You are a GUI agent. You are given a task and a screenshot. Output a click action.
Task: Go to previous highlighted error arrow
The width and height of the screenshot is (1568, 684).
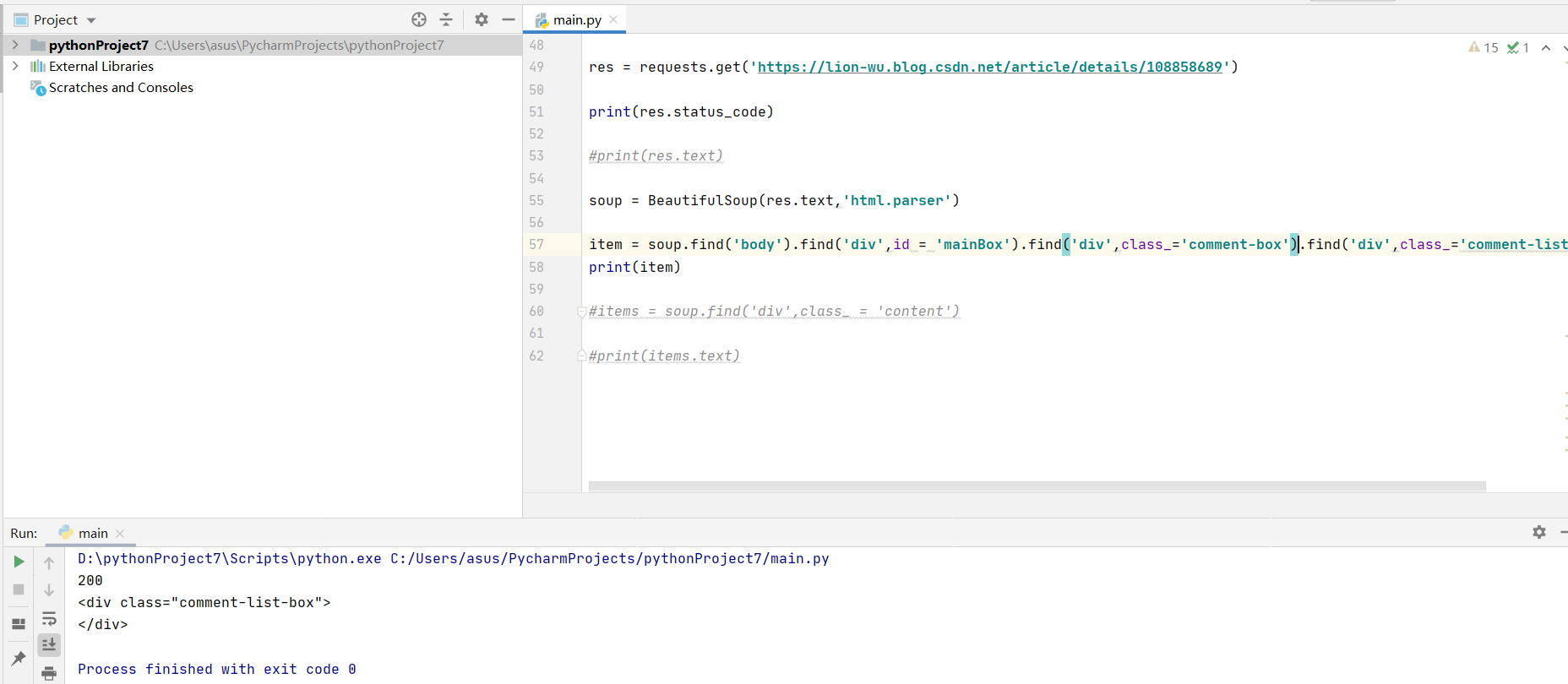(1546, 47)
